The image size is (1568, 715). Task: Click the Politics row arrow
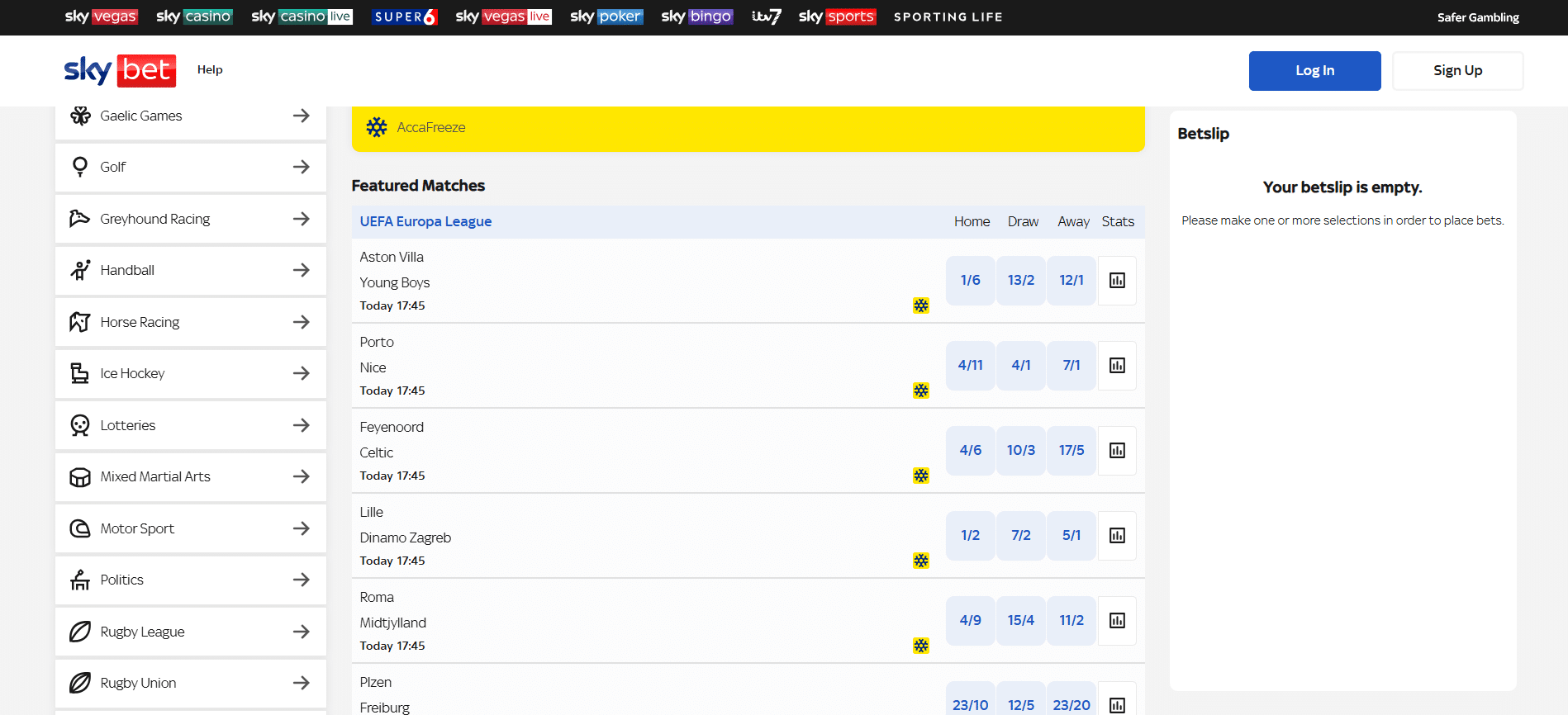(x=302, y=580)
